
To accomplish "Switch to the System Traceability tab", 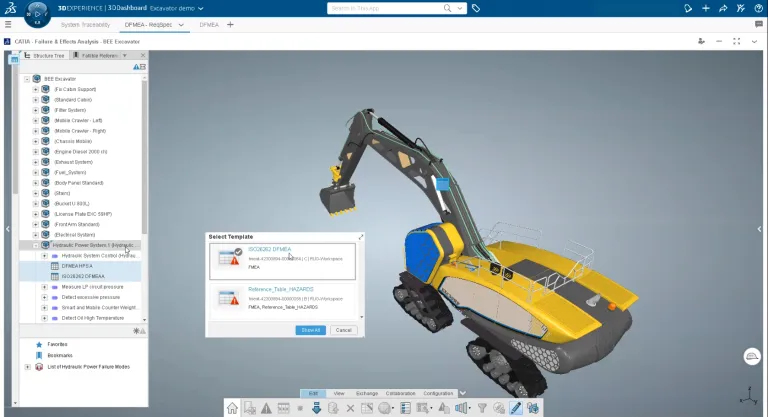I will [85, 25].
